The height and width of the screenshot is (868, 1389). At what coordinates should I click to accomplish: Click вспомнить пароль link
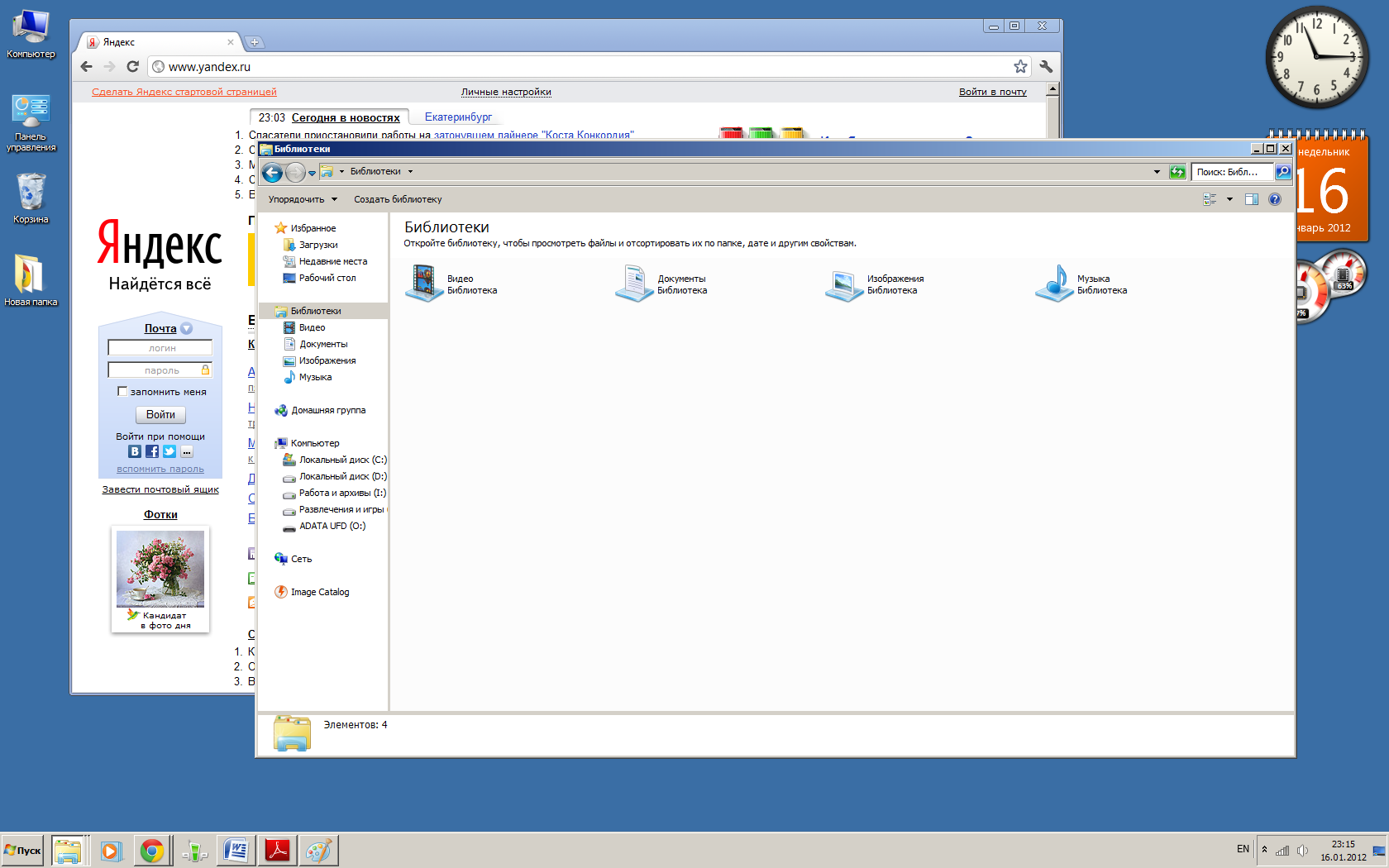coord(160,469)
